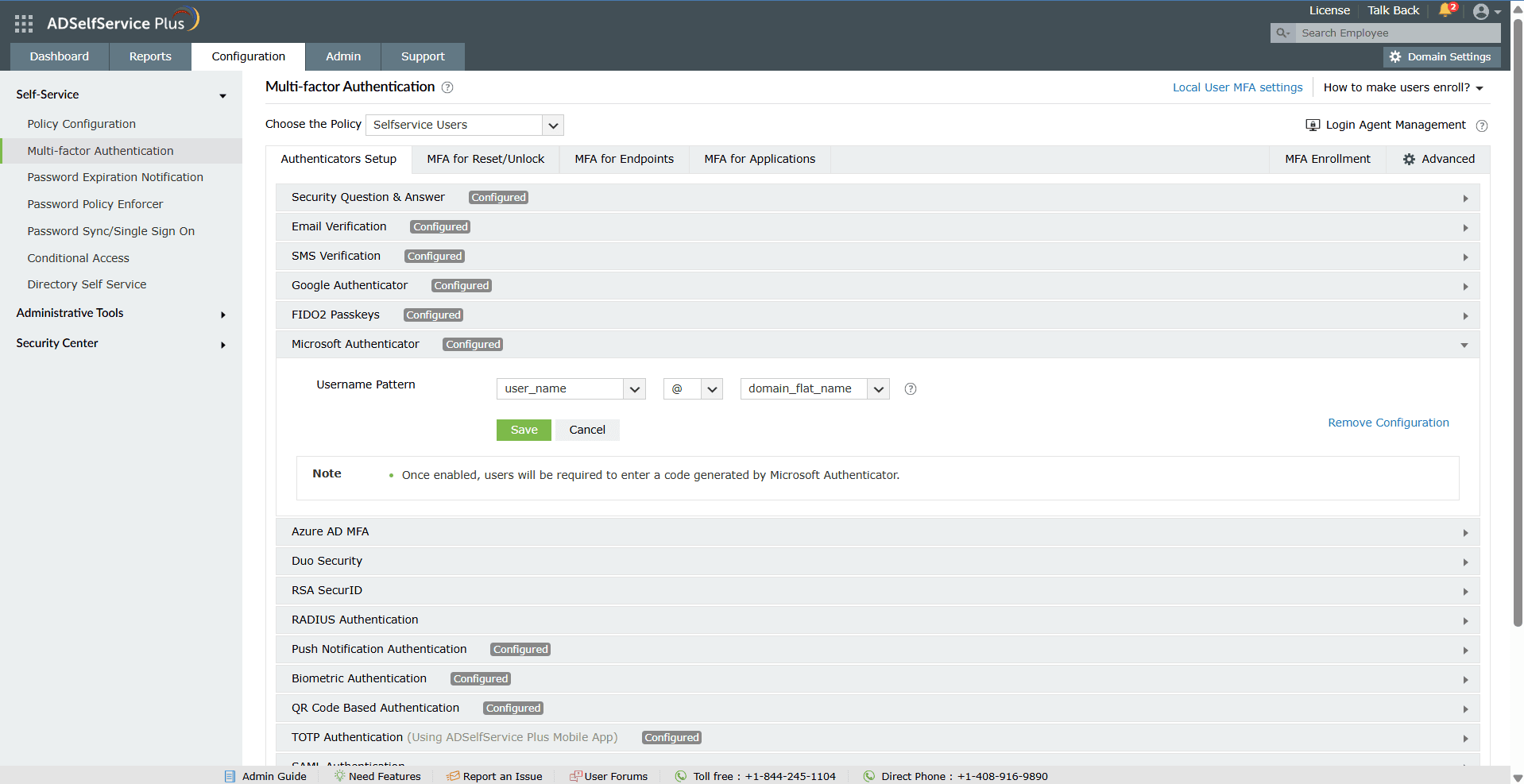Click the scrollbar down arrow
The height and width of the screenshot is (784, 1524).
1518,778
